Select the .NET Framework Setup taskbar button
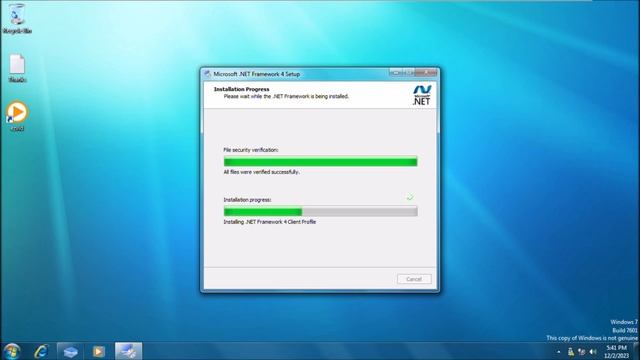This screenshot has height=360, width=640. [128, 351]
